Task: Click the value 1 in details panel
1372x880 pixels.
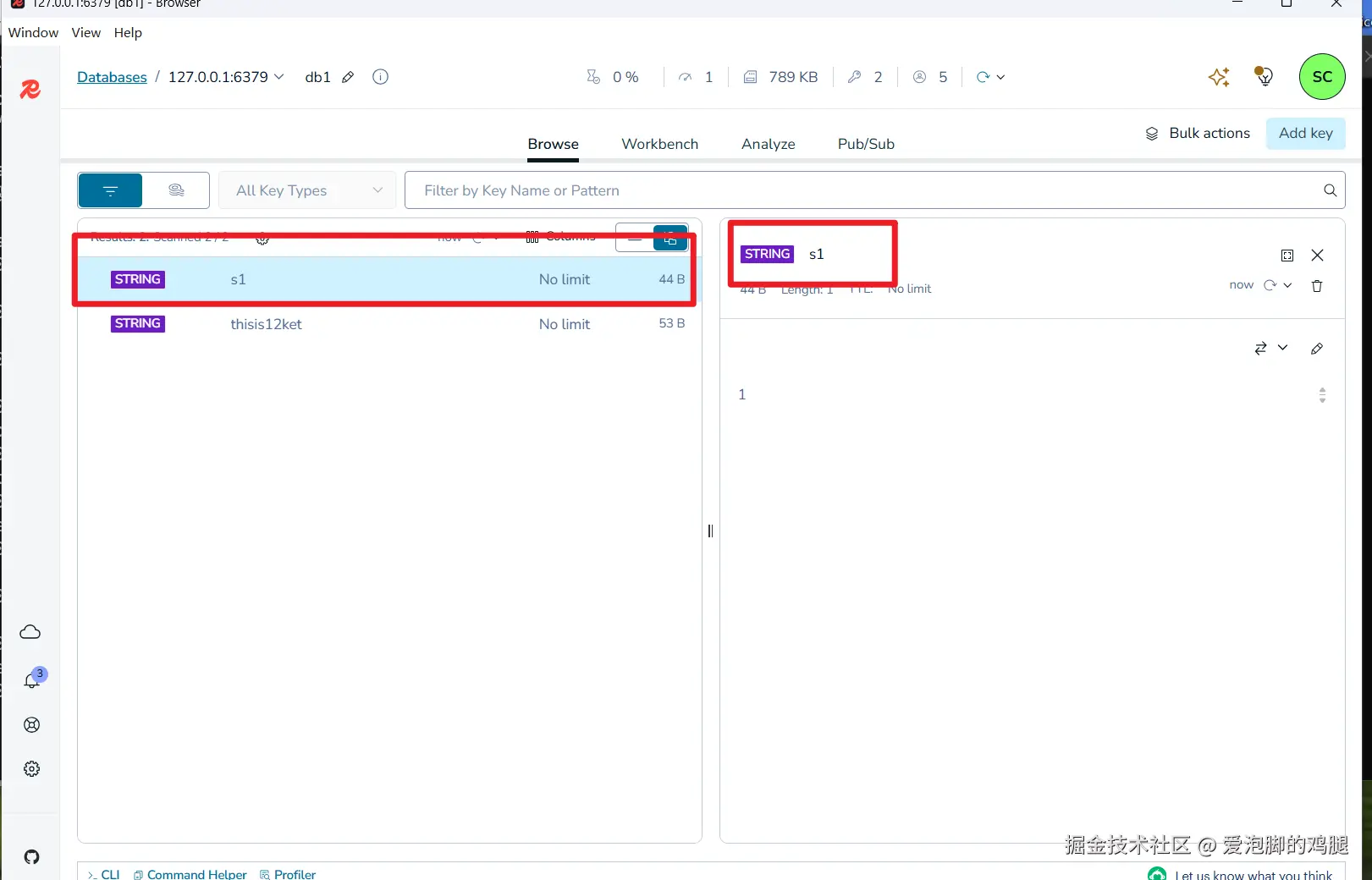Action: pos(742,394)
